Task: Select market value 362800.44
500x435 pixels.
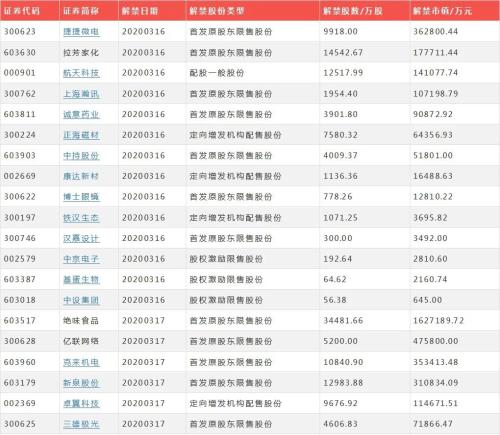Action: point(436,32)
